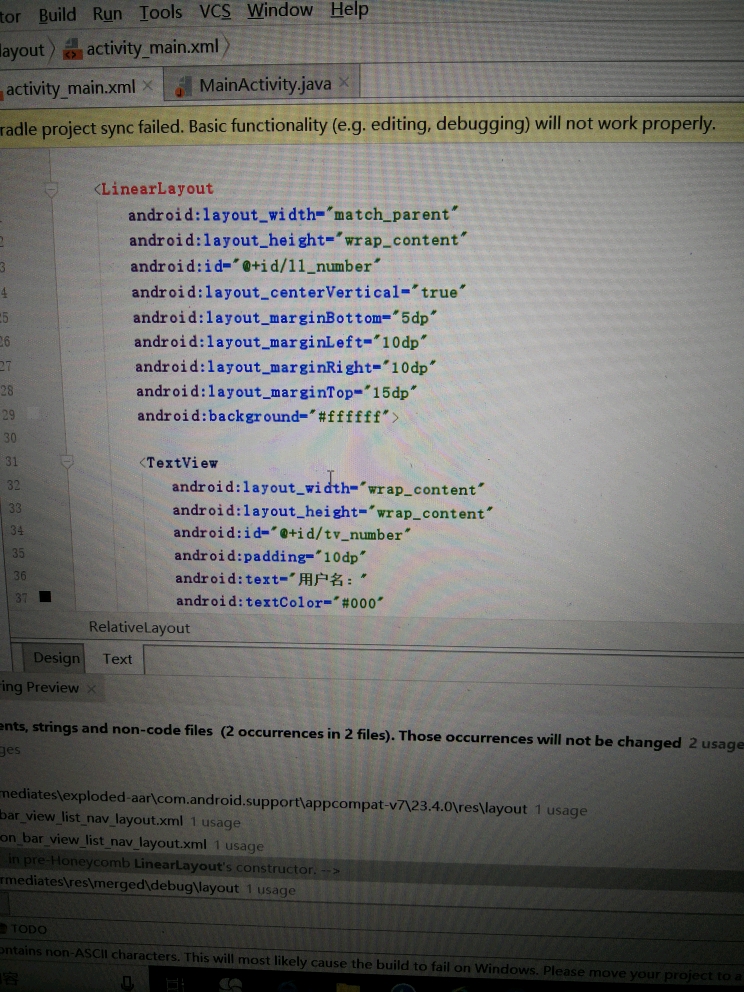Click android:background="#ffffff" line
This screenshot has height=992, width=744.
click(268, 416)
